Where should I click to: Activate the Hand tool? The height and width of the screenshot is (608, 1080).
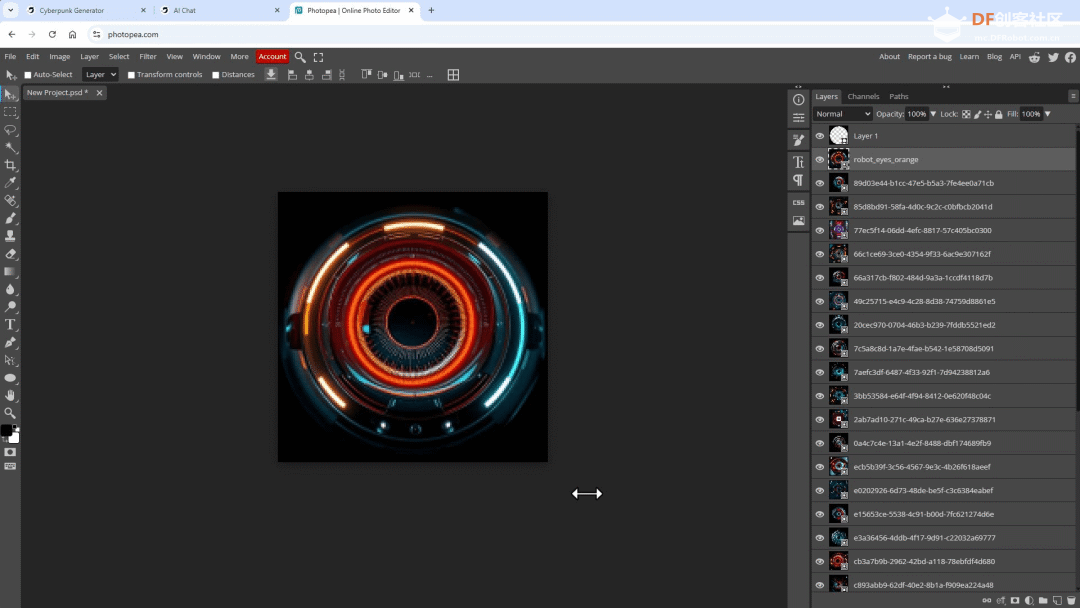[x=10, y=395]
